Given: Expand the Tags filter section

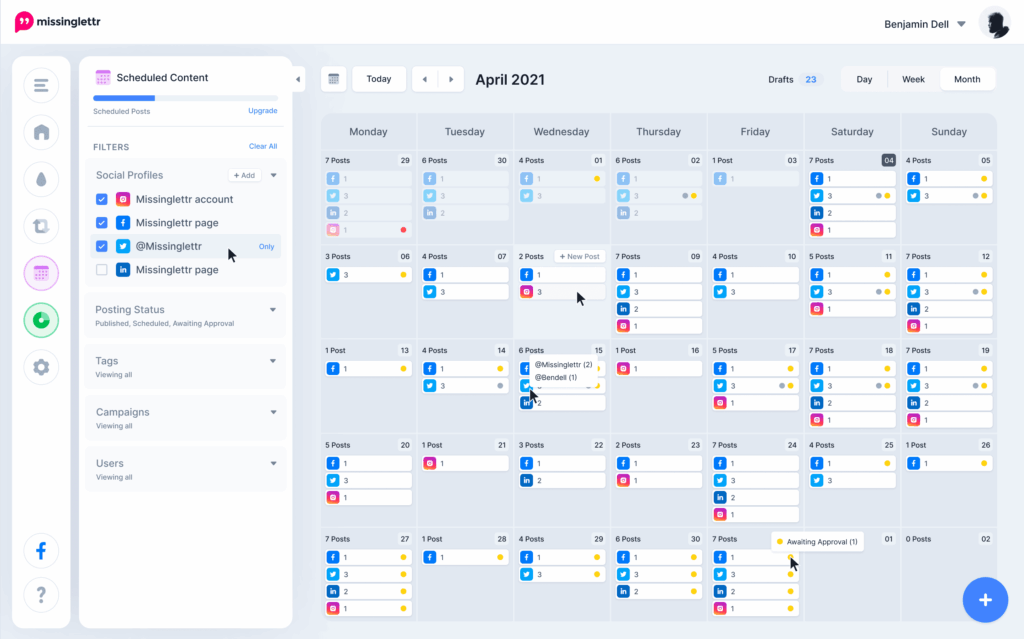Looking at the screenshot, I should click(x=273, y=361).
